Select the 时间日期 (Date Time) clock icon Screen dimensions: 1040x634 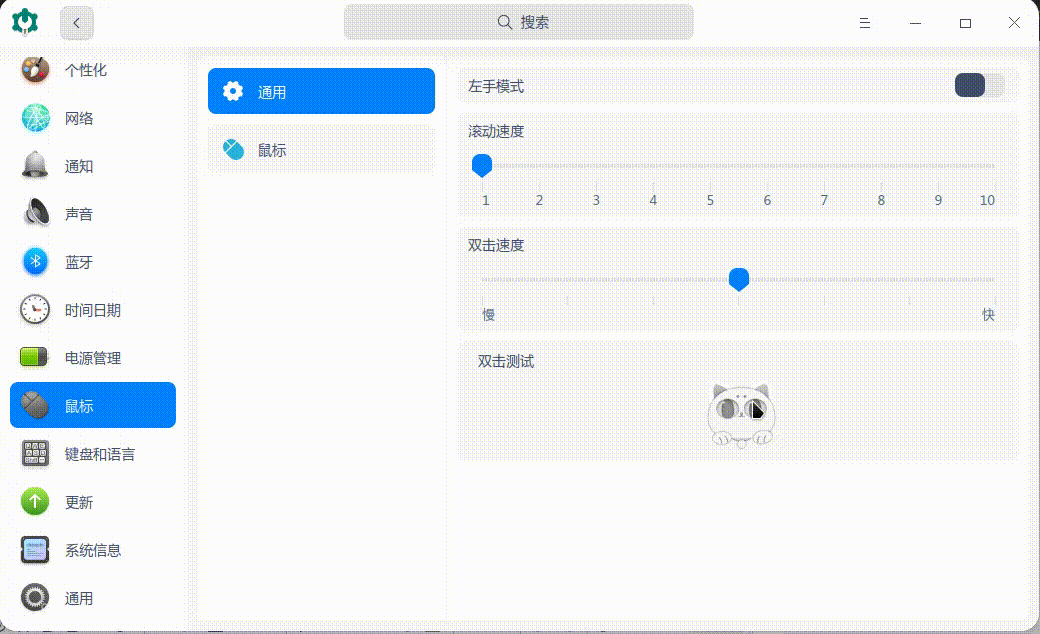[34, 309]
